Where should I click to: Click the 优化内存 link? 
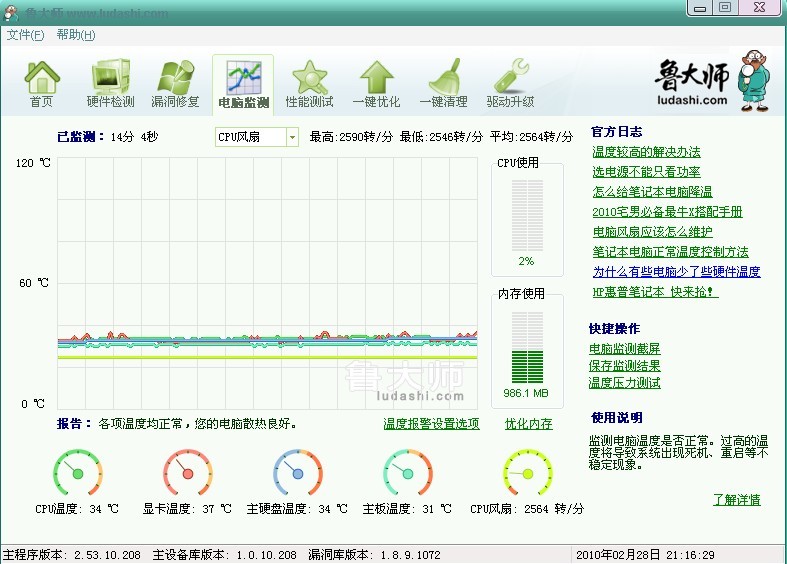pos(529,424)
